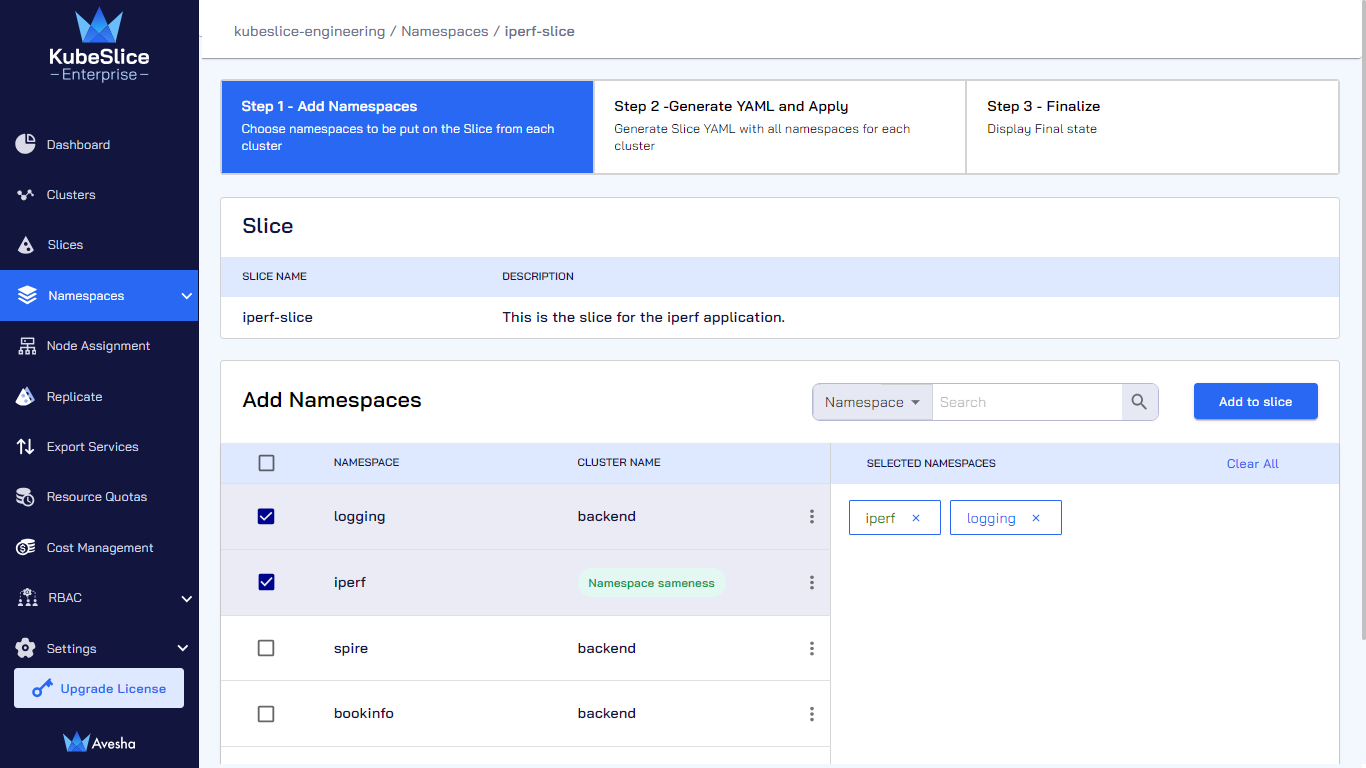
Task: Click the SELECTED NAMESPACES header
Action: tap(931, 464)
